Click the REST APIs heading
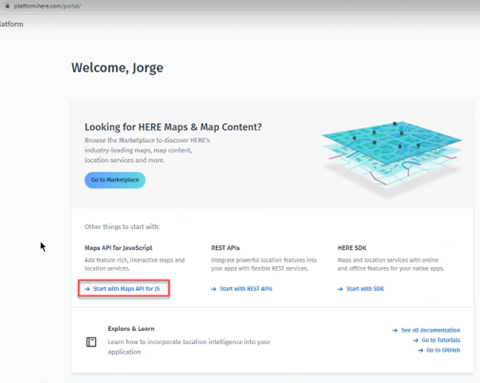 (225, 248)
